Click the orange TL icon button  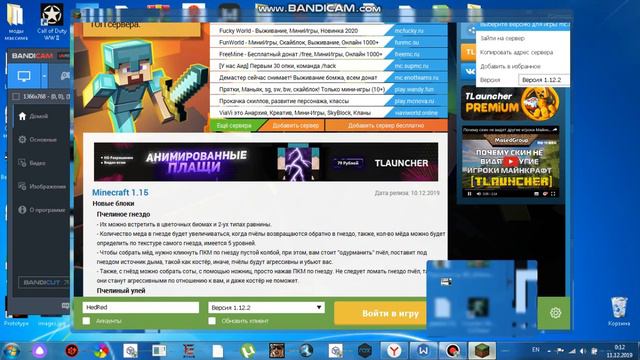pyautogui.click(x=469, y=52)
